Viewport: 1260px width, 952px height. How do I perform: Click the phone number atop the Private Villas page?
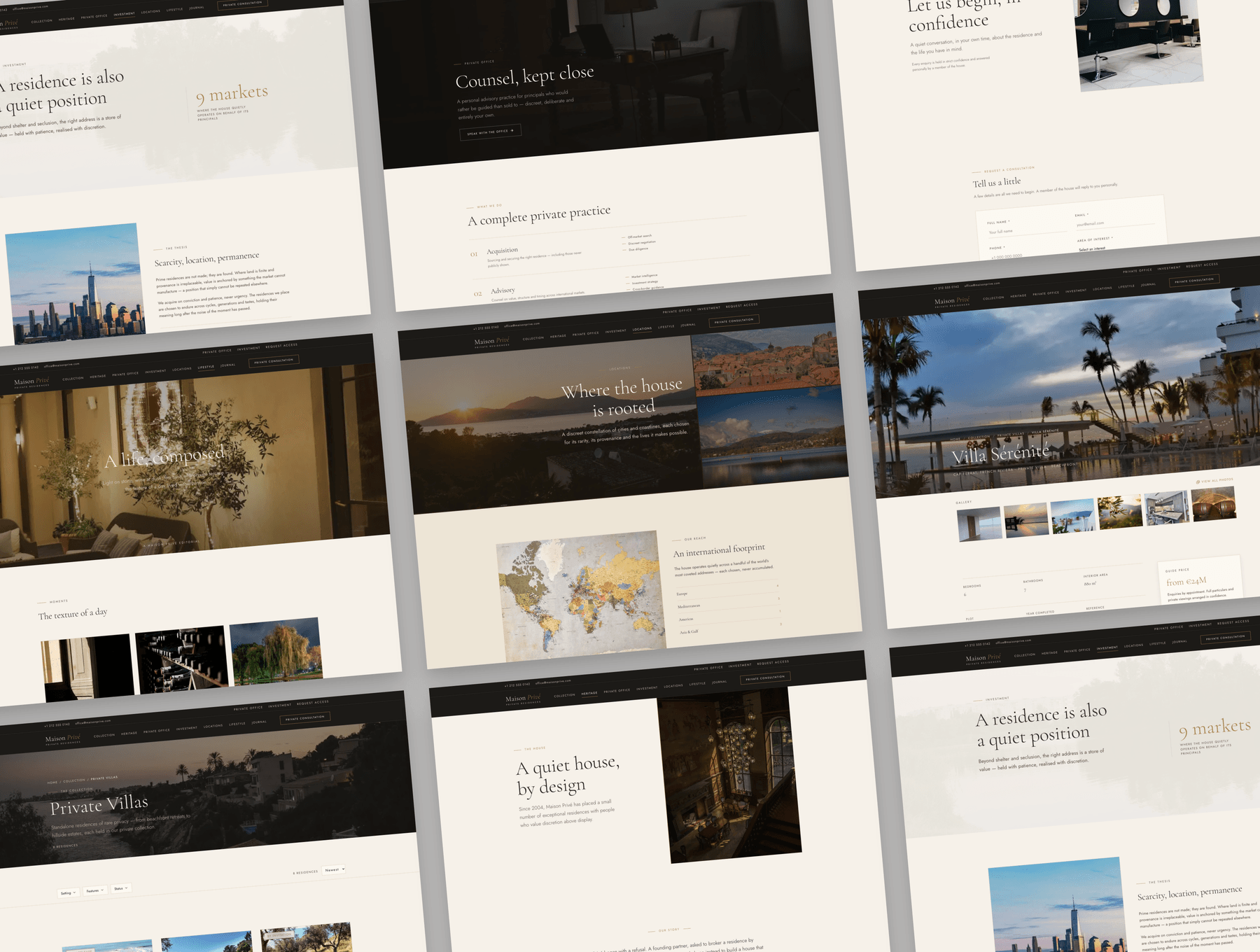tap(57, 724)
